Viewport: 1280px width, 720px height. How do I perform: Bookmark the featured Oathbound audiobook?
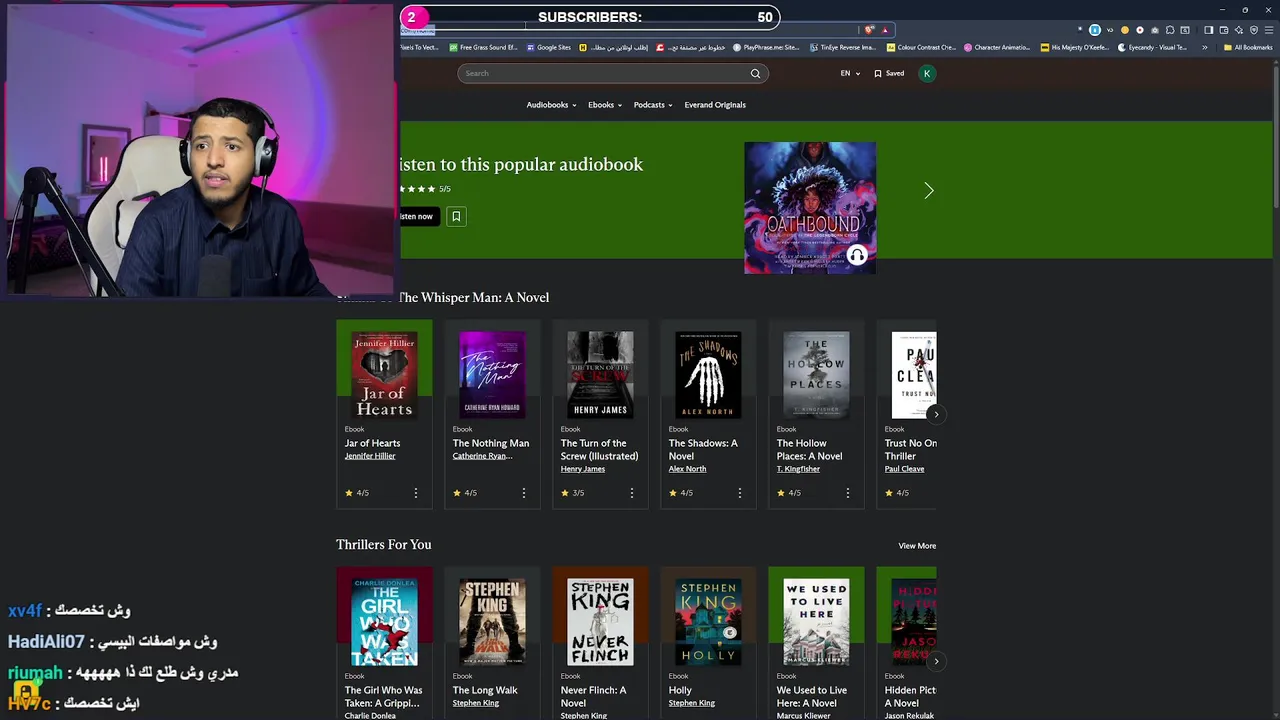456,216
